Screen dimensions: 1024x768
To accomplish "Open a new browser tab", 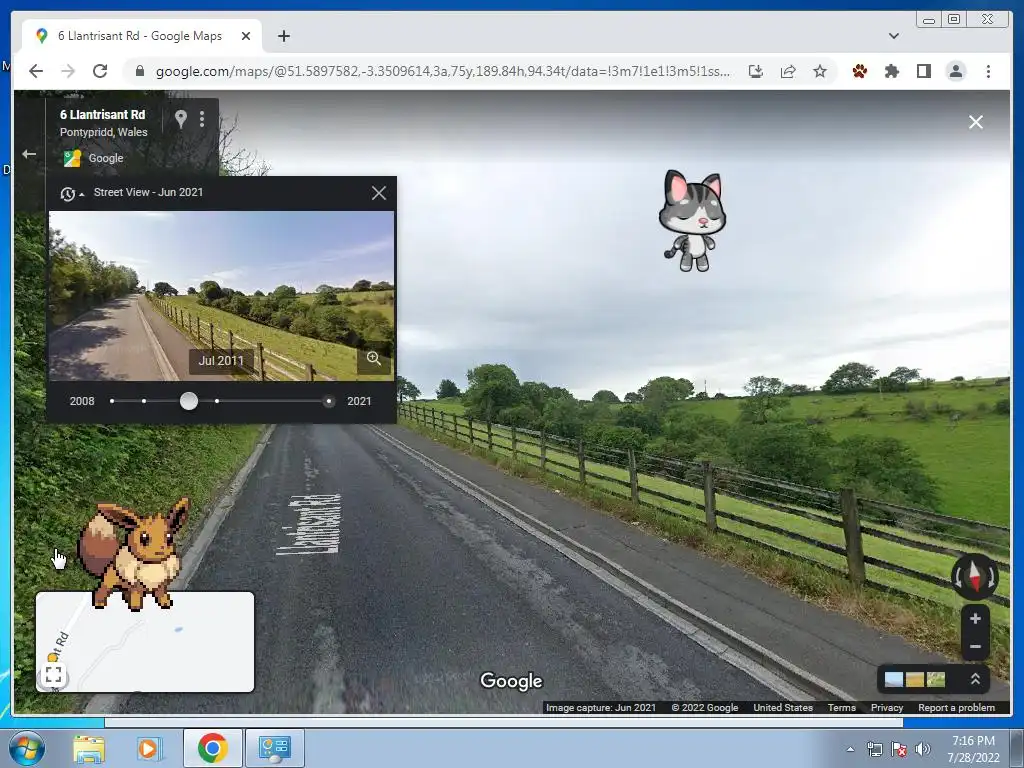I will click(283, 36).
